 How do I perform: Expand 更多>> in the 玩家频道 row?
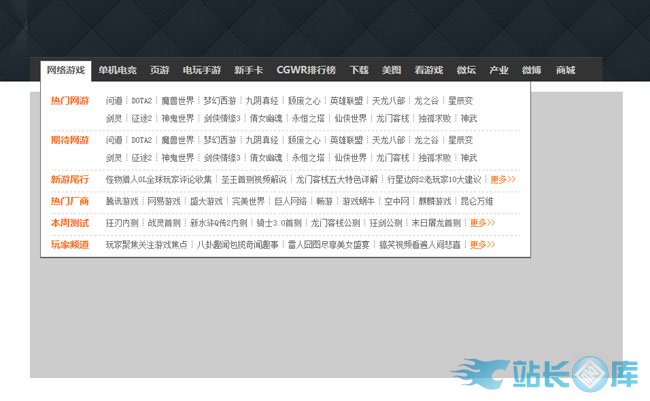click(482, 245)
